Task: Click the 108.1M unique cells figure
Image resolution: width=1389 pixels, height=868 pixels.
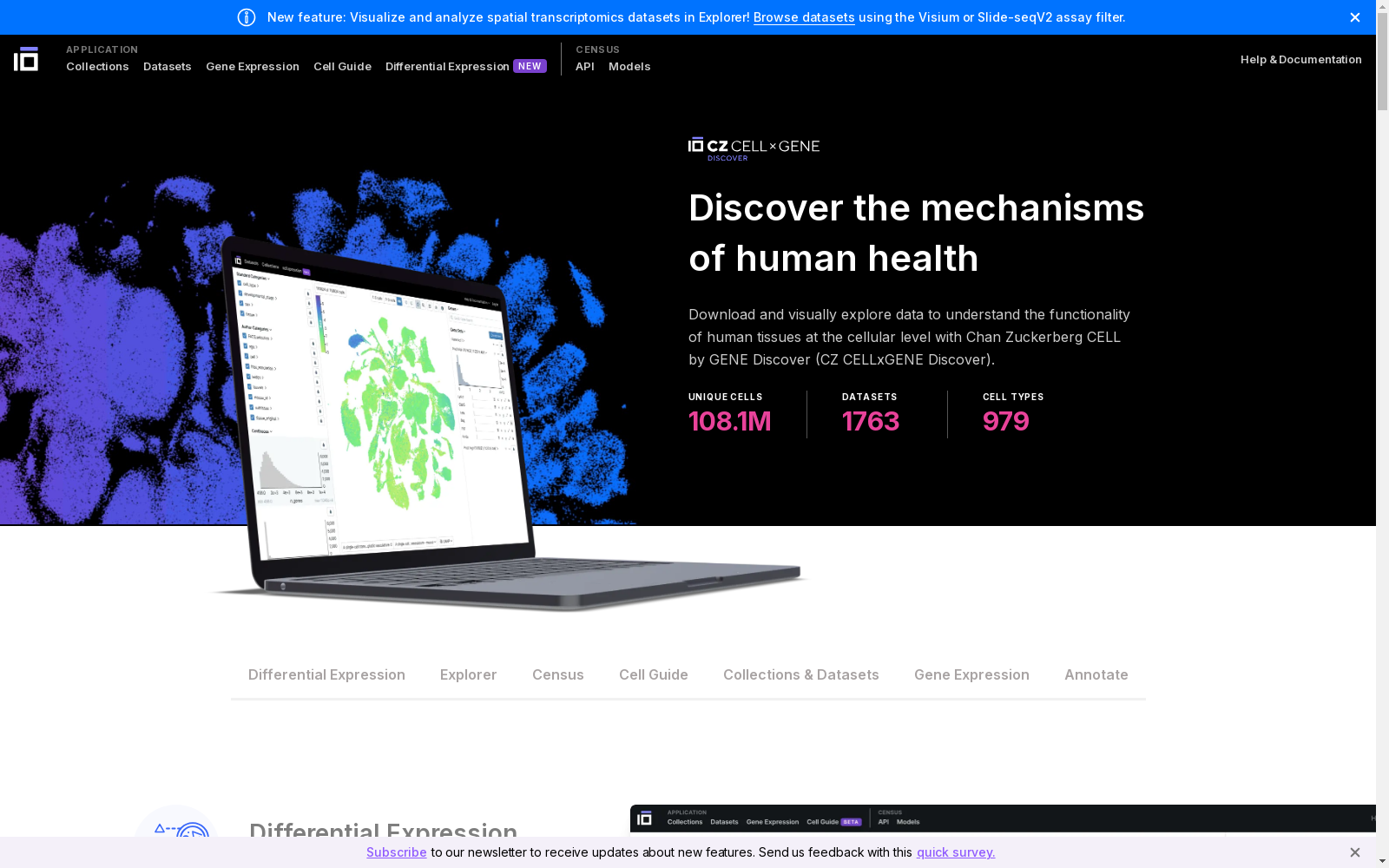Action: pyautogui.click(x=730, y=421)
